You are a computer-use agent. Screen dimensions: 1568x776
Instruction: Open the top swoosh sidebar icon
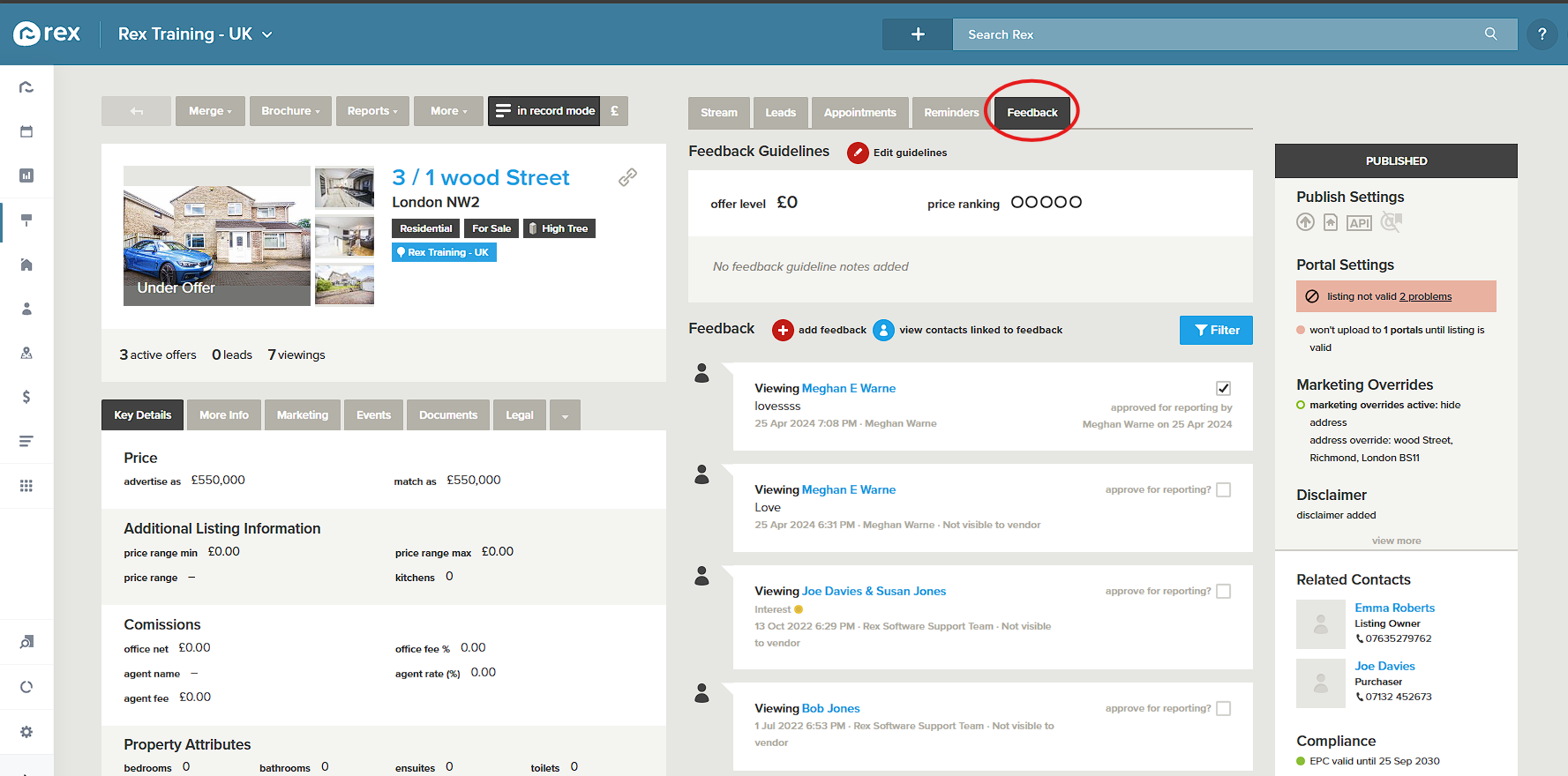pos(26,87)
